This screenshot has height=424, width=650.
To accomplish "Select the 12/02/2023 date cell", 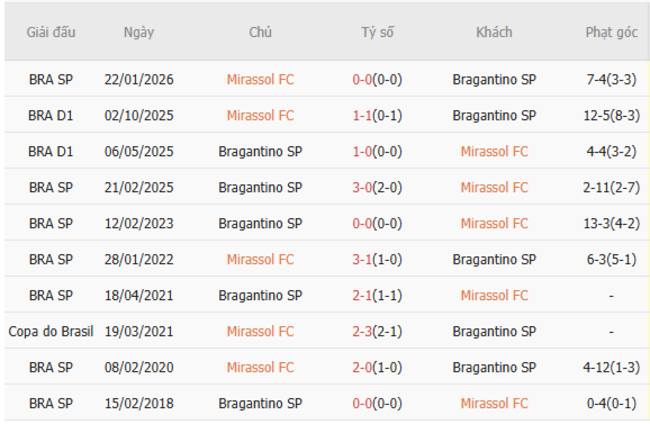I will click(138, 223).
